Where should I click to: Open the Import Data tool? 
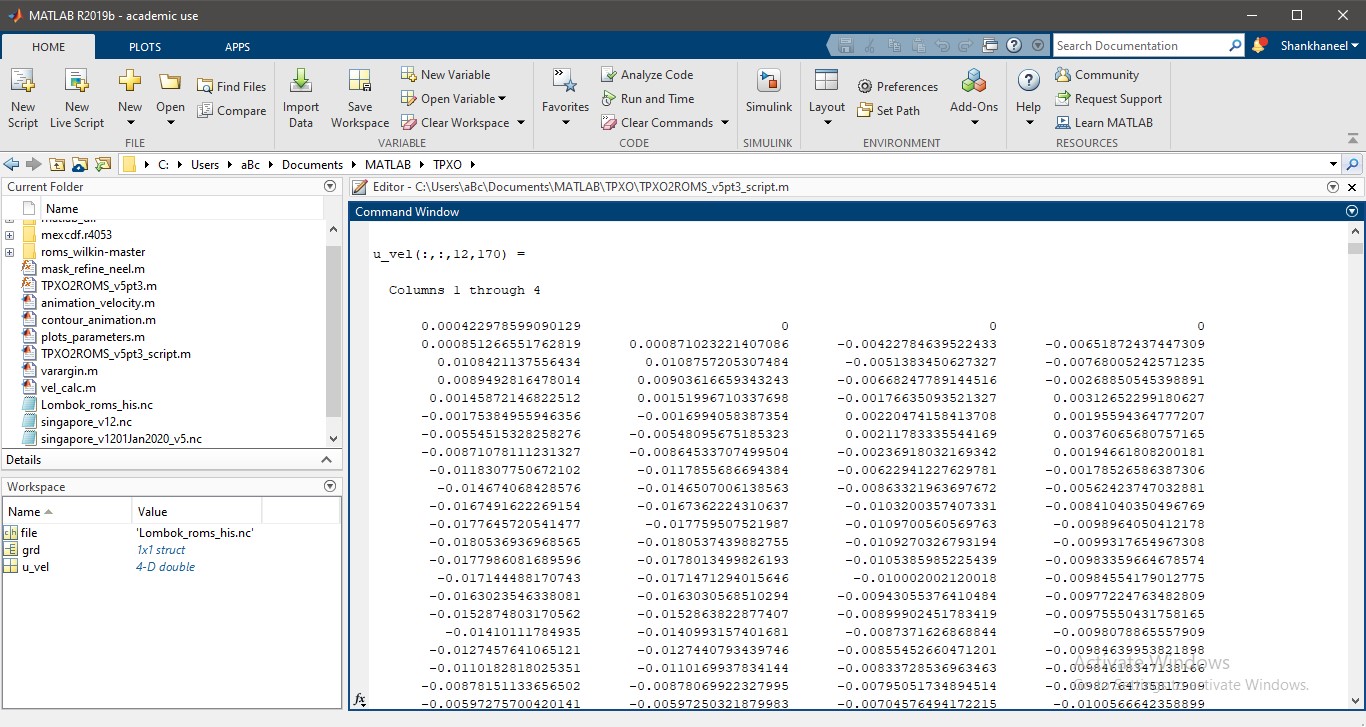point(300,84)
